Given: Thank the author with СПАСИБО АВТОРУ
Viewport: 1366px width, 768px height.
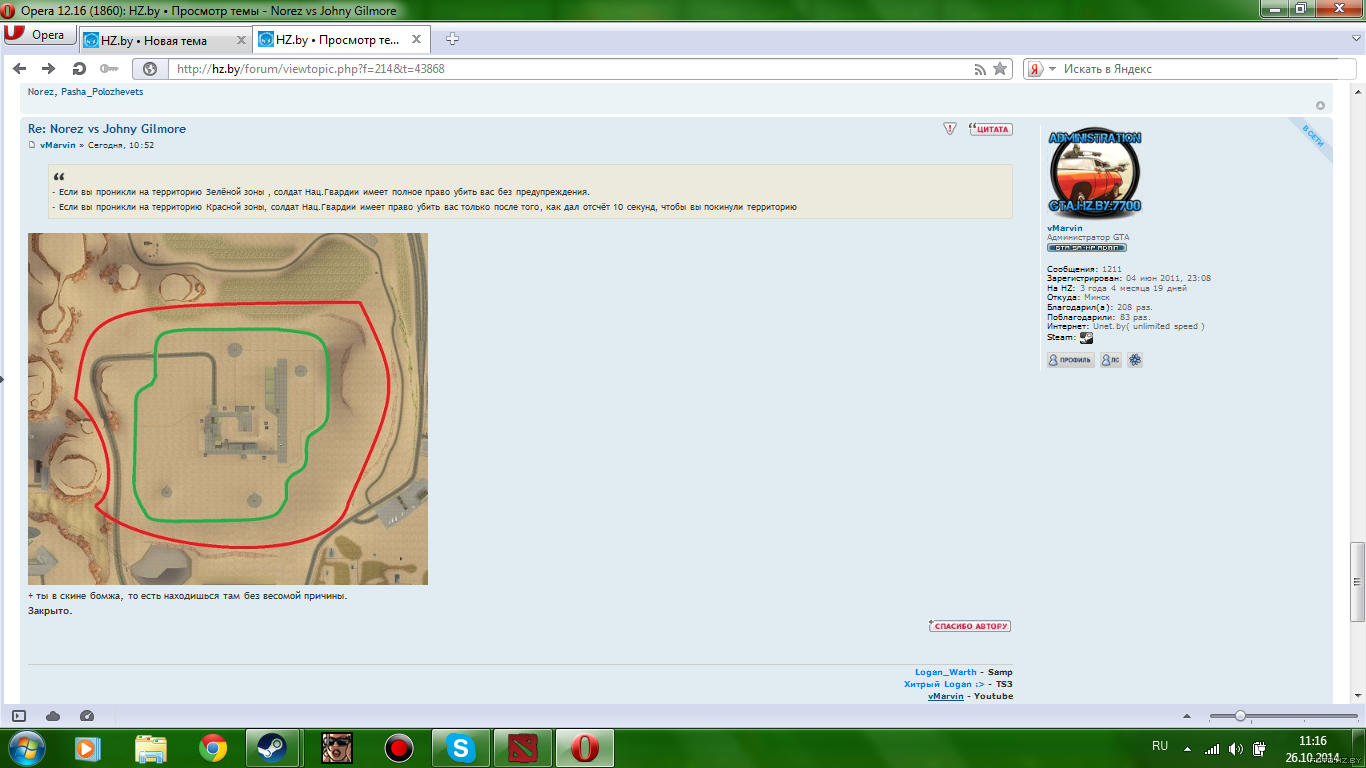Looking at the screenshot, I should point(970,626).
